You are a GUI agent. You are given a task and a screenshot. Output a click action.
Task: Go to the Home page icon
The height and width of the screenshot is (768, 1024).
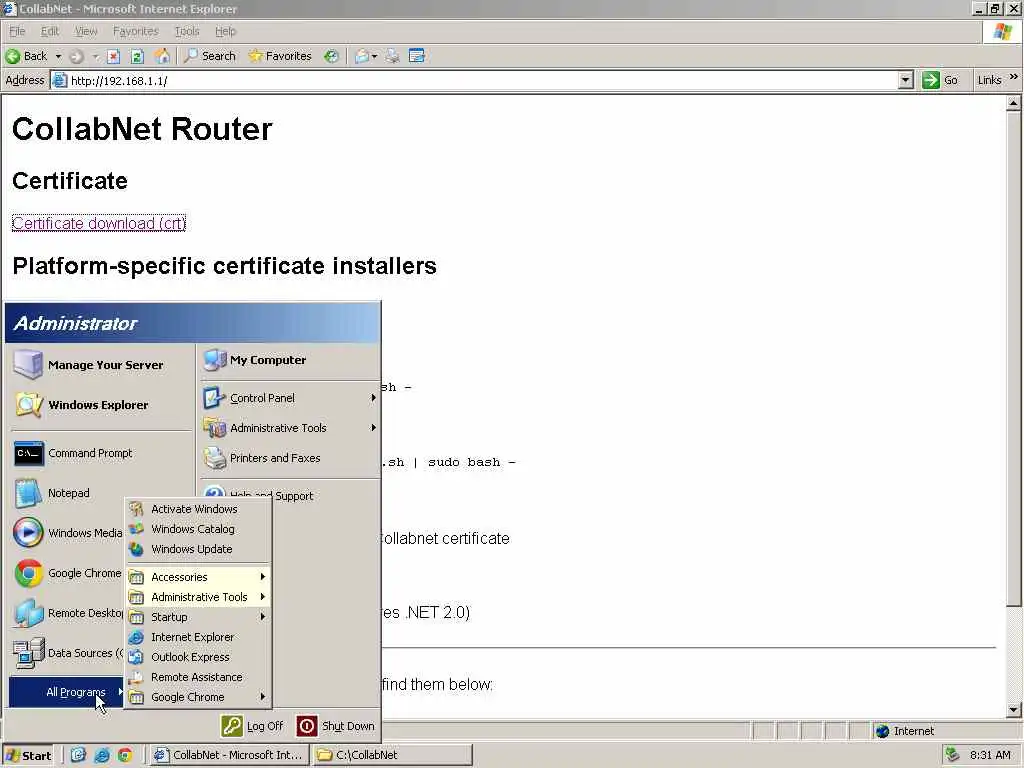pyautogui.click(x=161, y=56)
